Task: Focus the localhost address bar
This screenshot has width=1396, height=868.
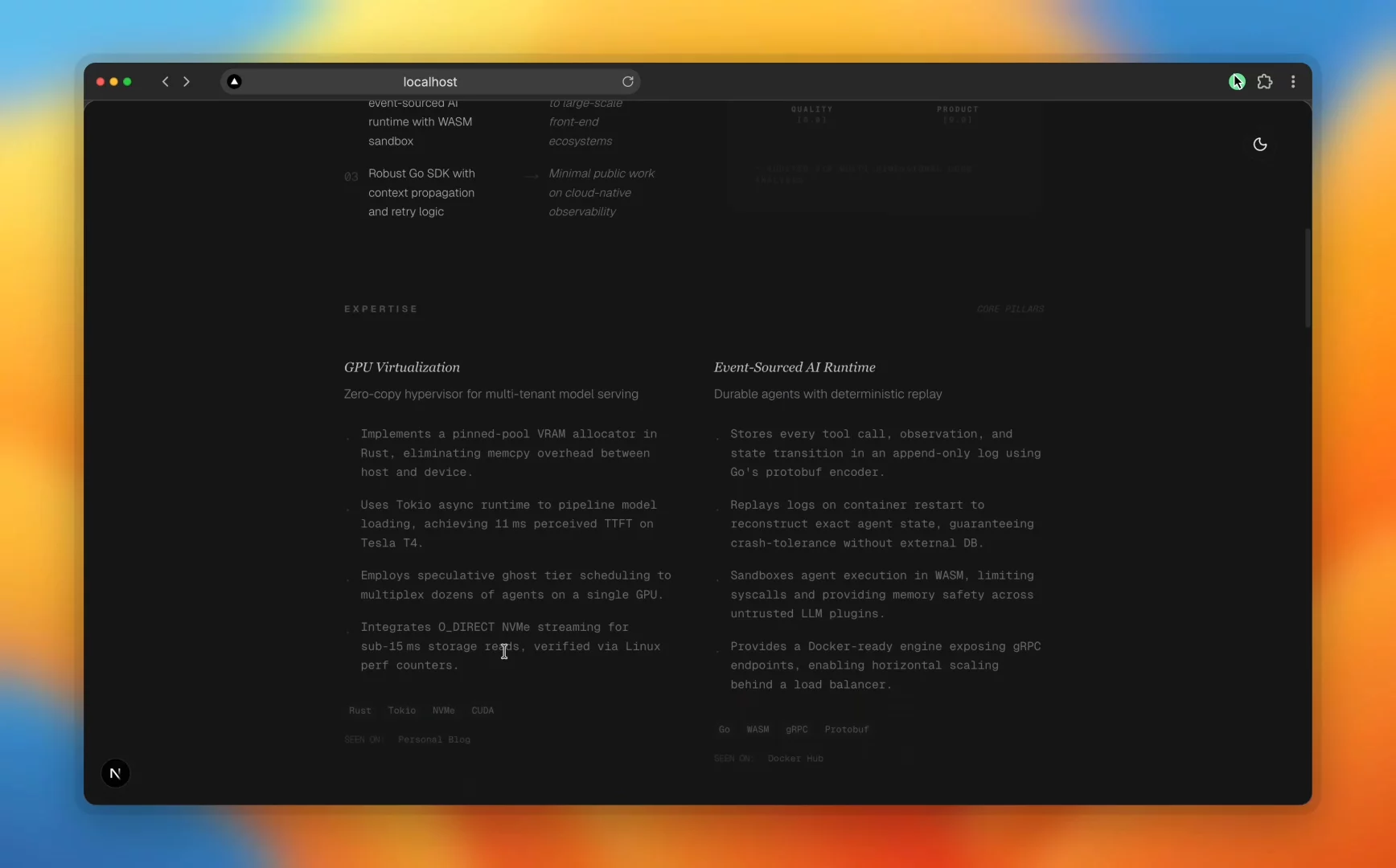Action: (430, 81)
